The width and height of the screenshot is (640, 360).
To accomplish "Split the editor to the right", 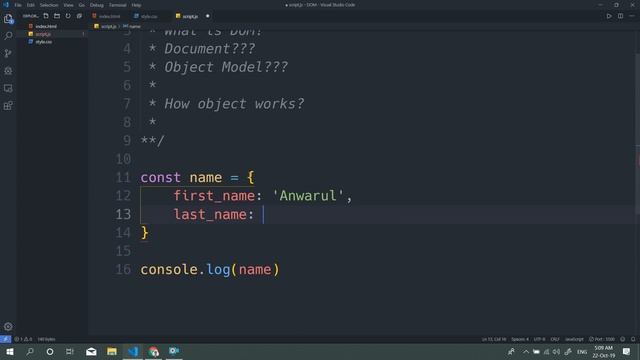I will click(x=620, y=16).
